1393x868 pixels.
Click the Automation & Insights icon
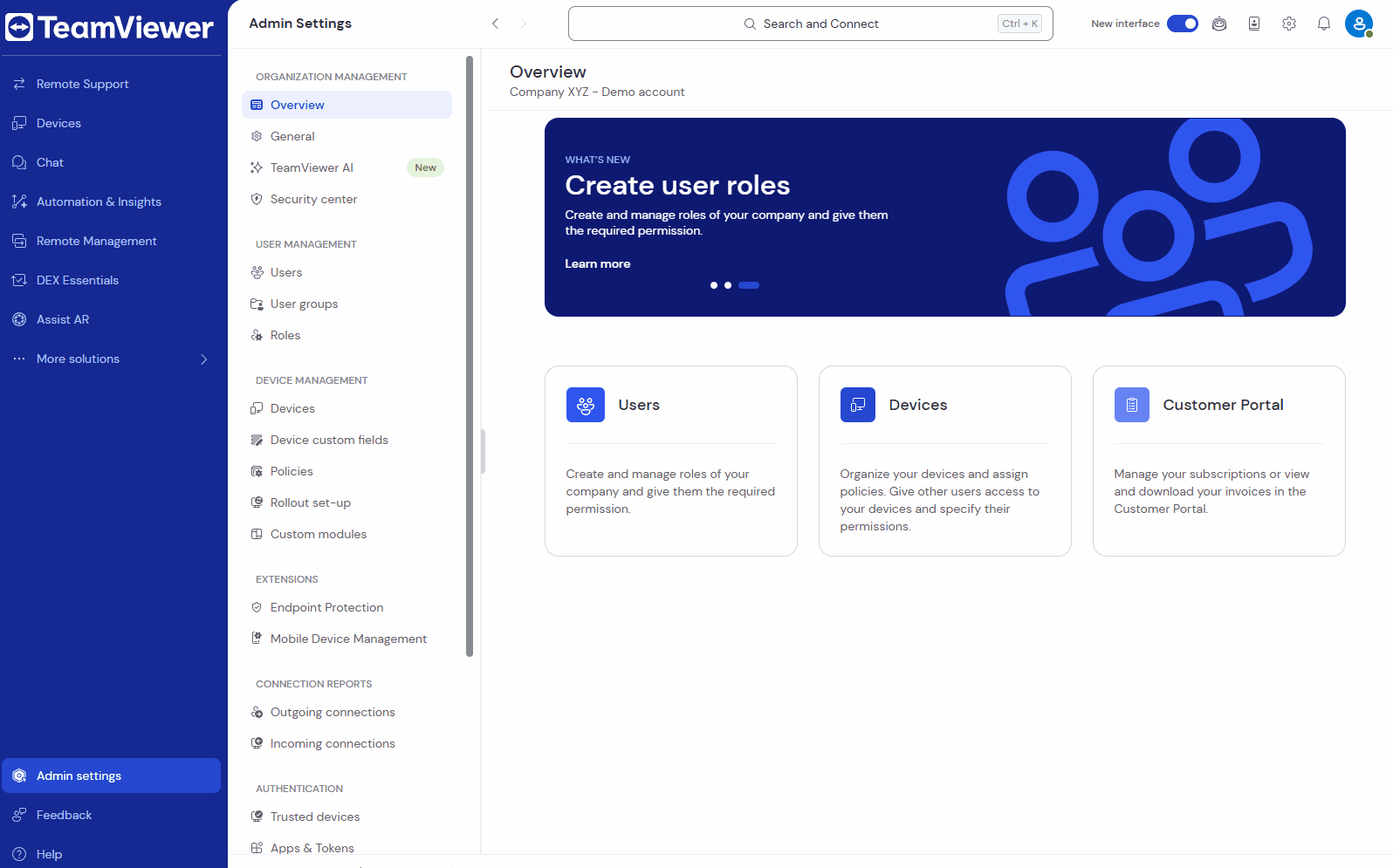[x=19, y=202]
